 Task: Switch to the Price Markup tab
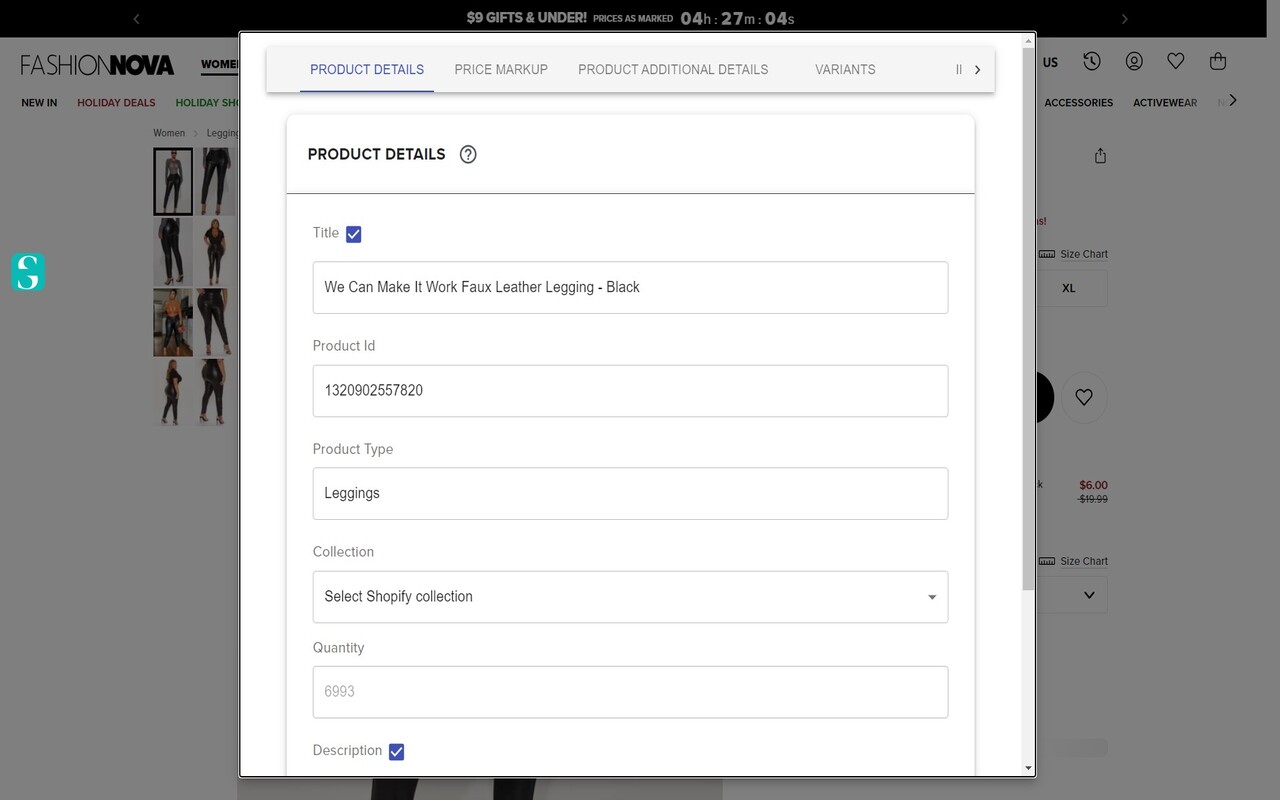tap(501, 69)
